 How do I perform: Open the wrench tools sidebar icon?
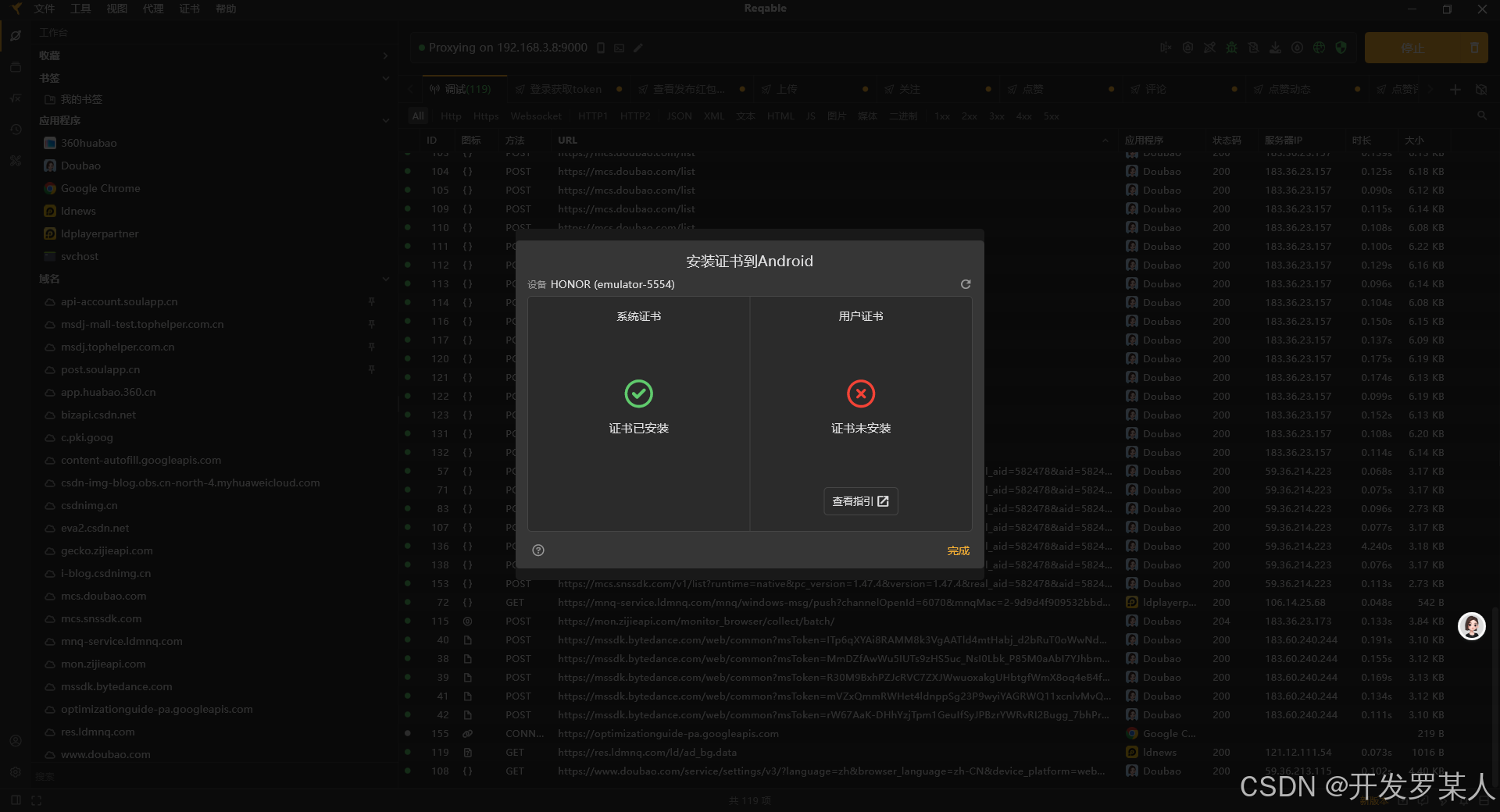[16, 161]
